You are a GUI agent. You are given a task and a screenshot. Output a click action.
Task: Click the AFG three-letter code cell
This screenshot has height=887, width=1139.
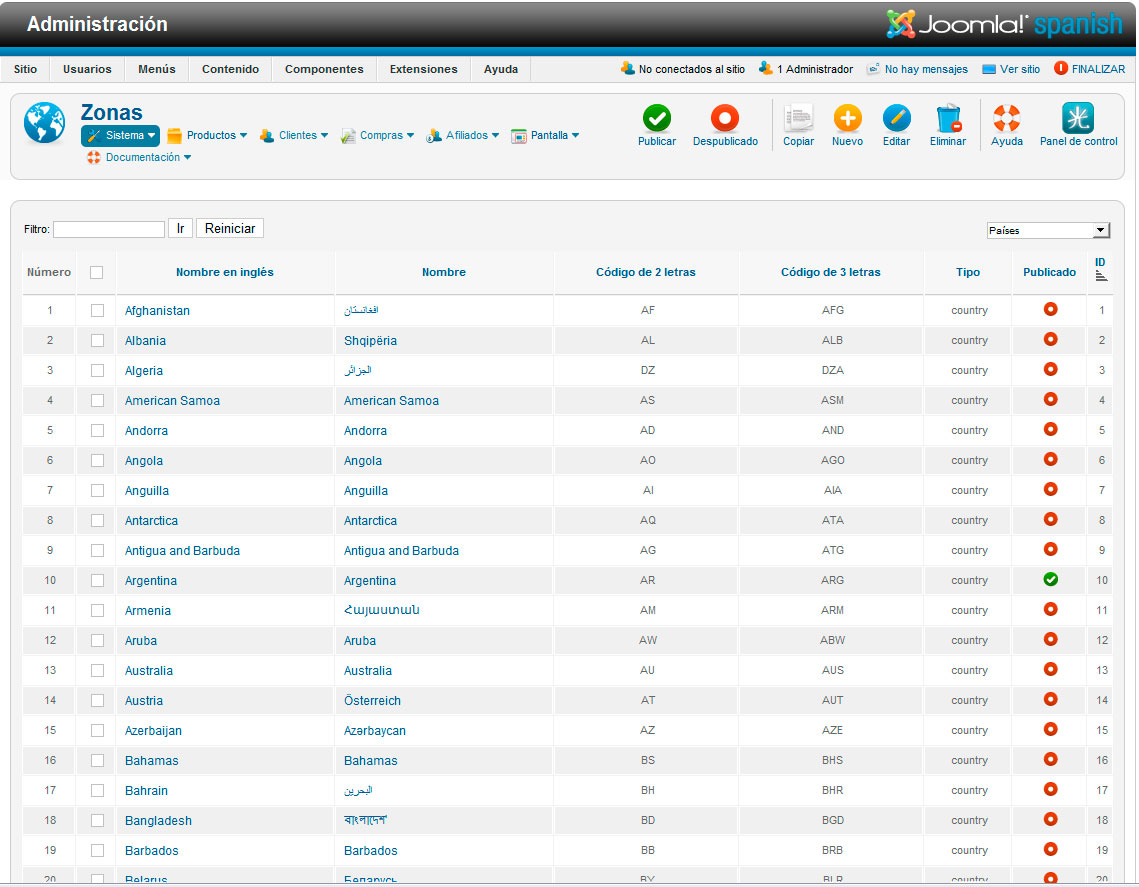click(x=832, y=310)
